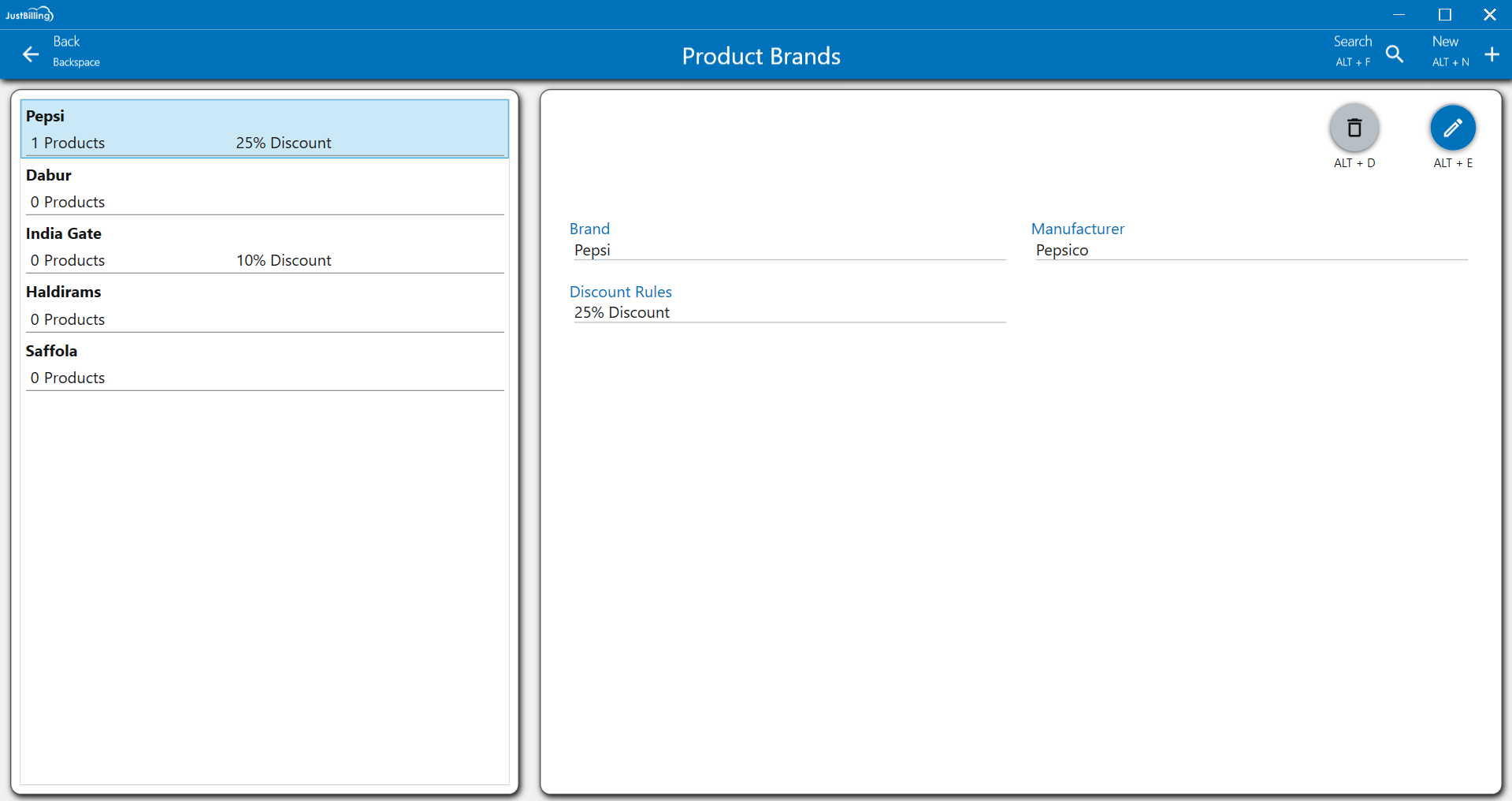
Task: Minimize the application window
Action: coord(1399,14)
